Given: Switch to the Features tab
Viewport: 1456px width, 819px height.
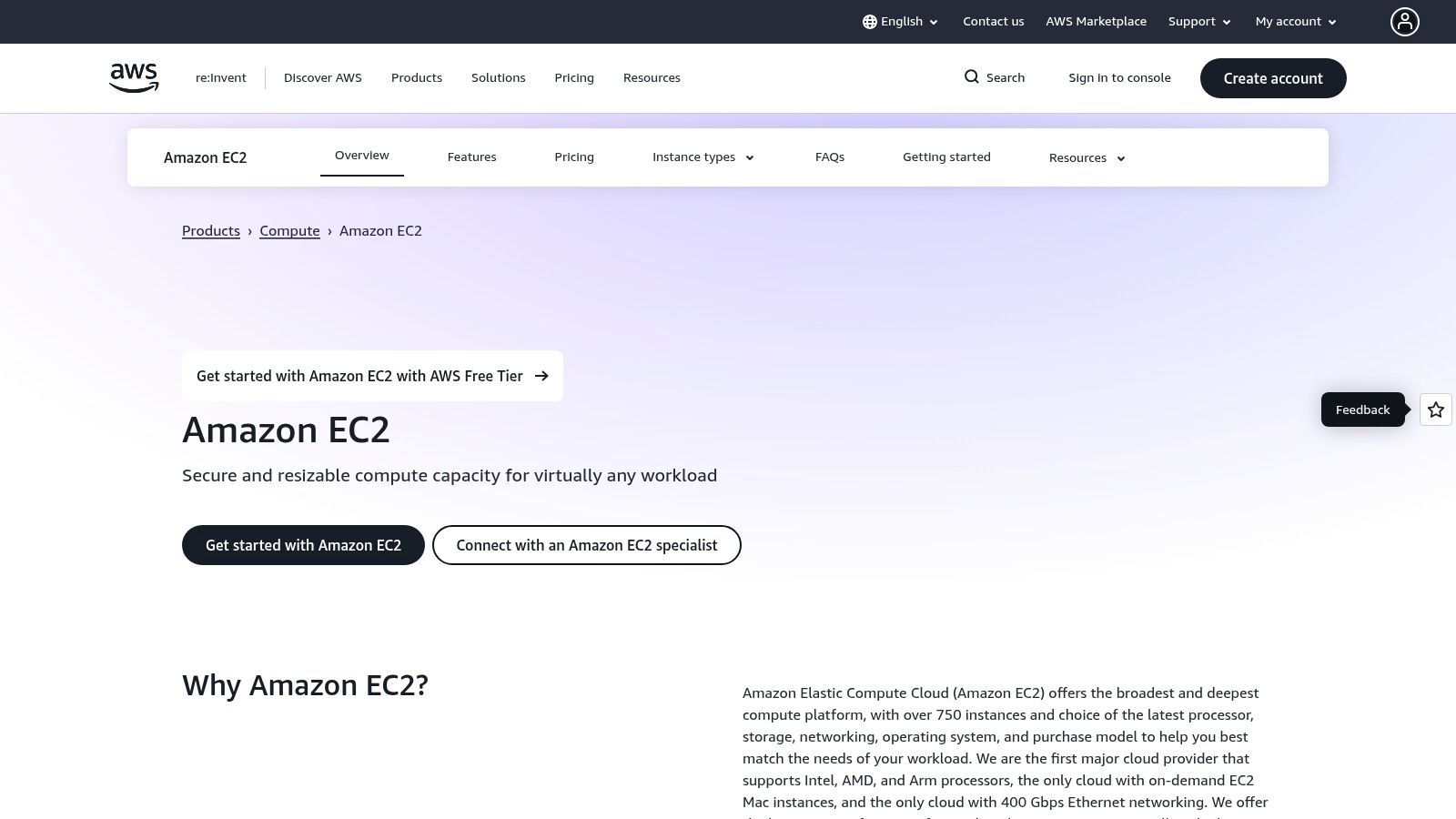Looking at the screenshot, I should (x=471, y=157).
